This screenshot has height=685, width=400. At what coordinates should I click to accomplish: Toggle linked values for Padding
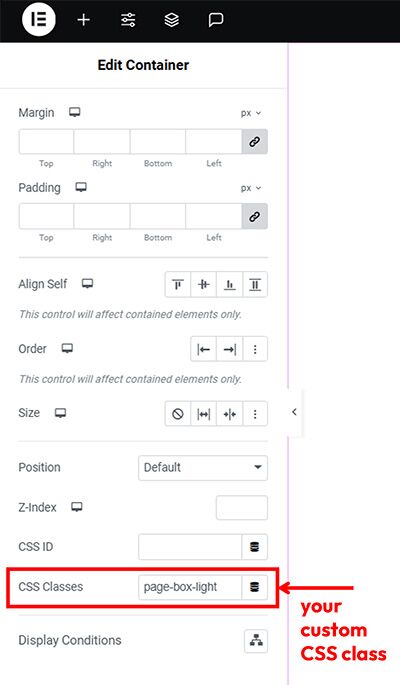click(x=255, y=216)
